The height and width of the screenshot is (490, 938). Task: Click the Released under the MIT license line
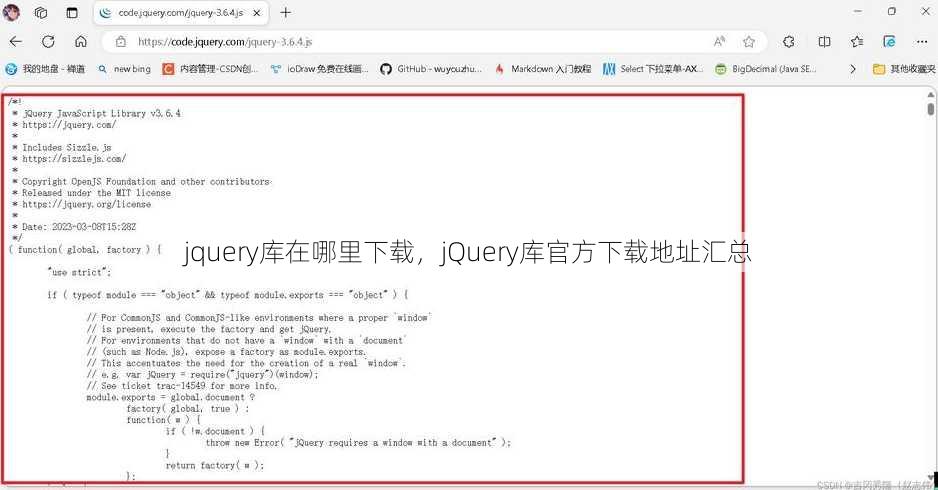(96, 193)
